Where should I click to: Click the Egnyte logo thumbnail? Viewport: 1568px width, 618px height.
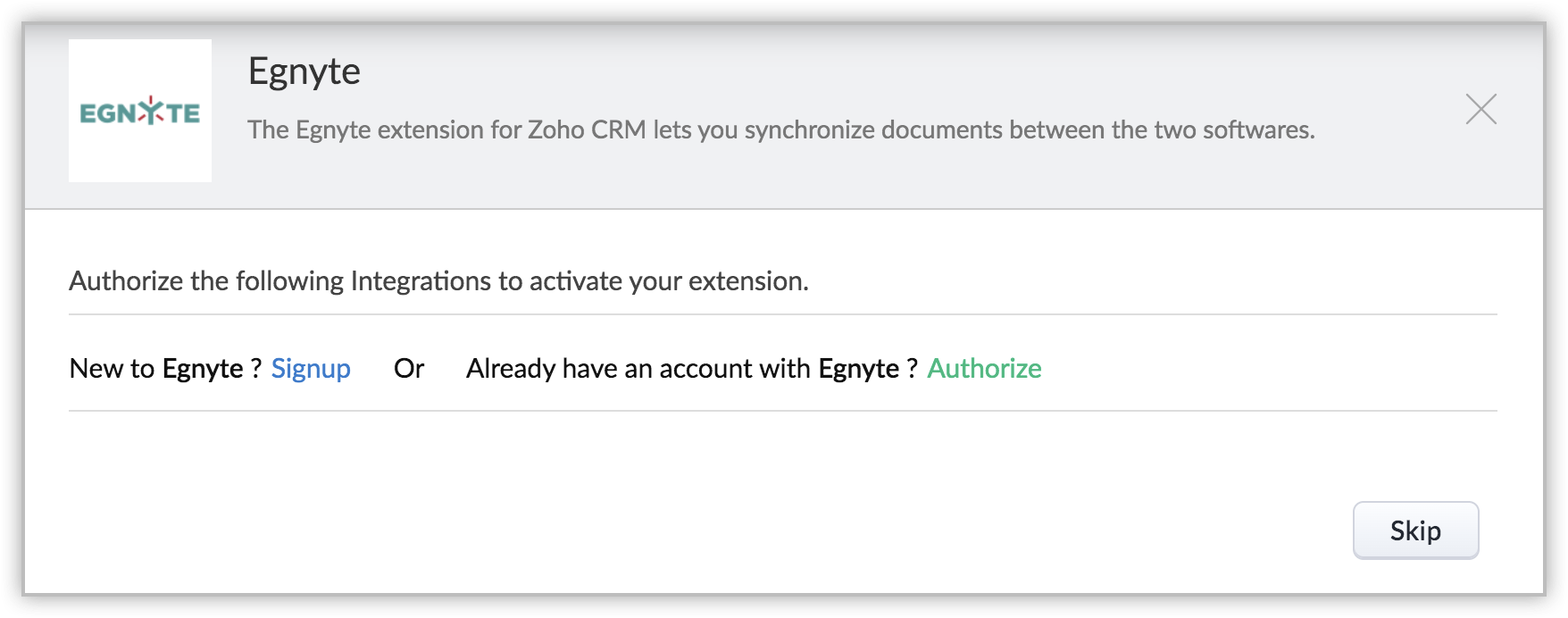pyautogui.click(x=140, y=111)
